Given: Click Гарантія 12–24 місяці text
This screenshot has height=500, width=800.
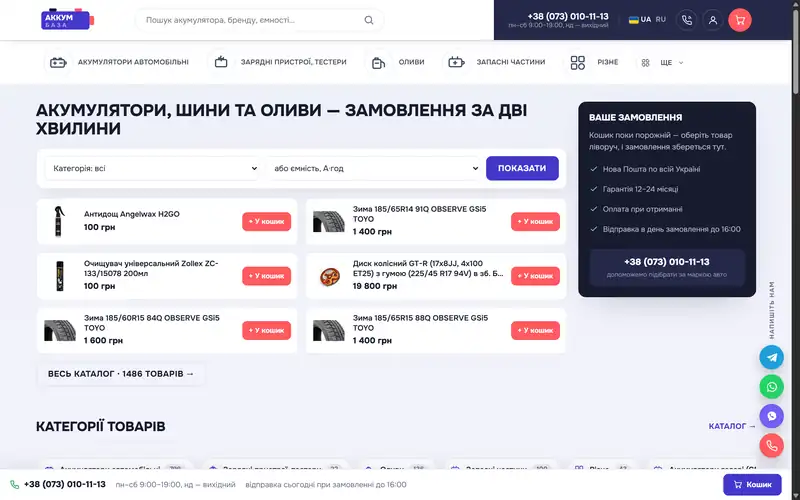Looking at the screenshot, I should pos(640,189).
